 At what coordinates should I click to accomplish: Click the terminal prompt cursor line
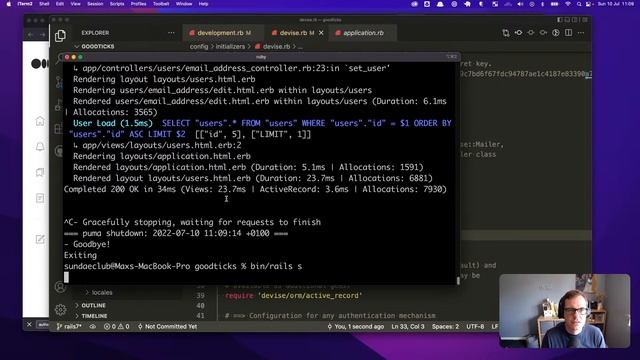point(66,277)
